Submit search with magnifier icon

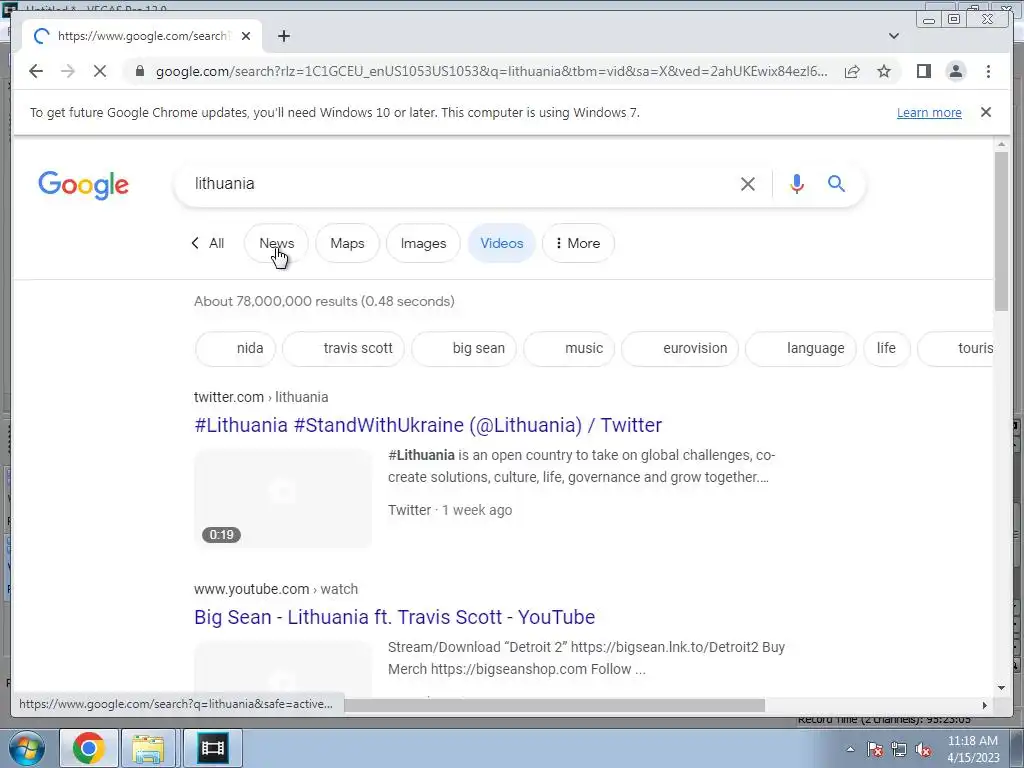coord(837,184)
